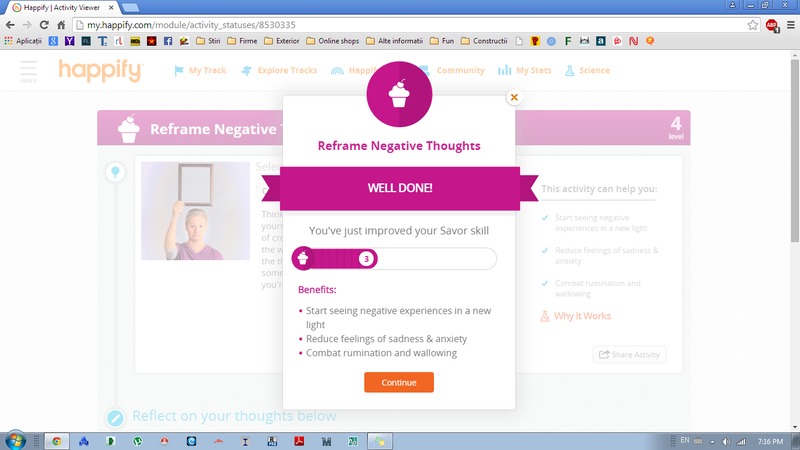Click the large cupcake badge atop the popup
This screenshot has width=800, height=450.
(x=399, y=94)
